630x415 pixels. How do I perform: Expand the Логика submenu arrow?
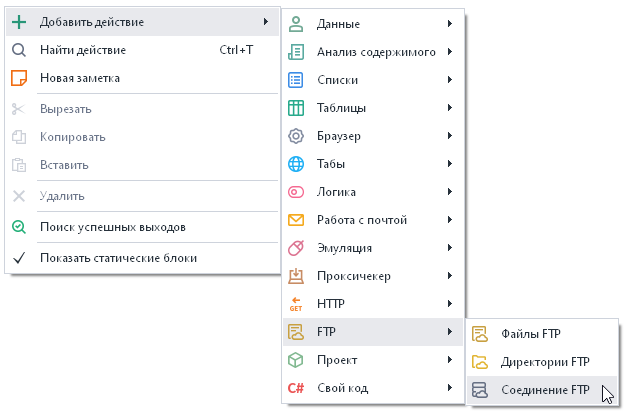[451, 192]
